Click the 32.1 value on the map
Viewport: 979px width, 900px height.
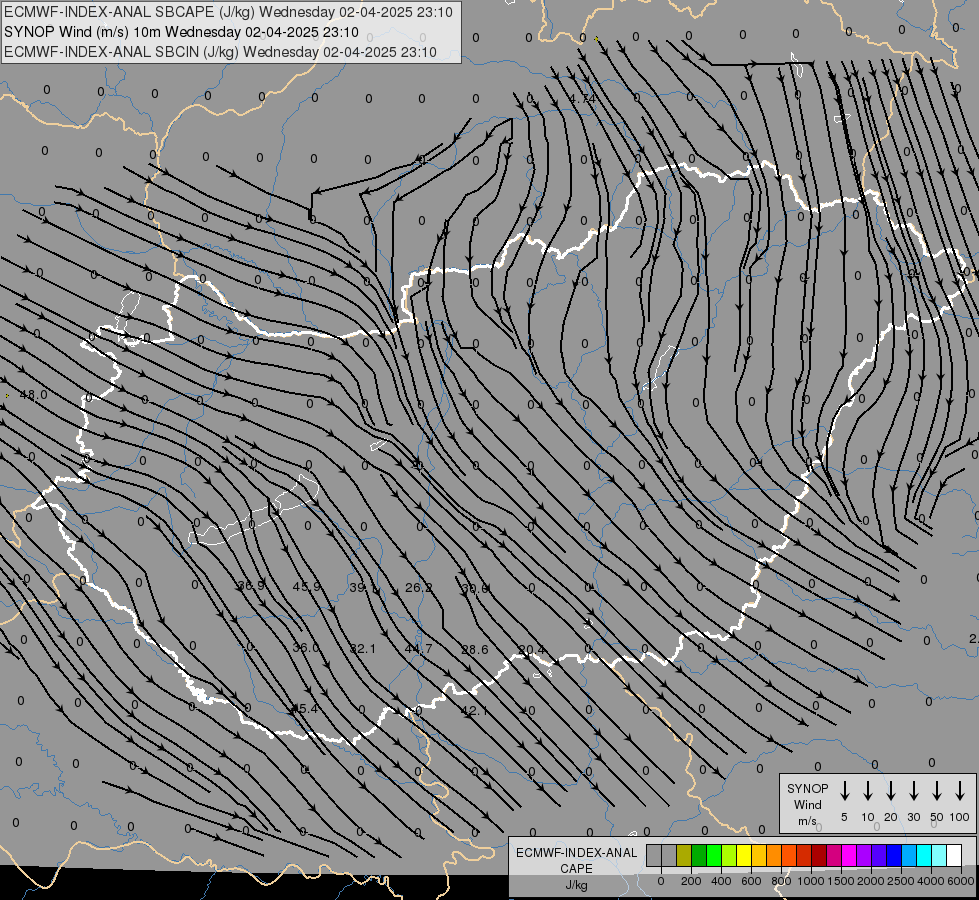tap(362, 649)
